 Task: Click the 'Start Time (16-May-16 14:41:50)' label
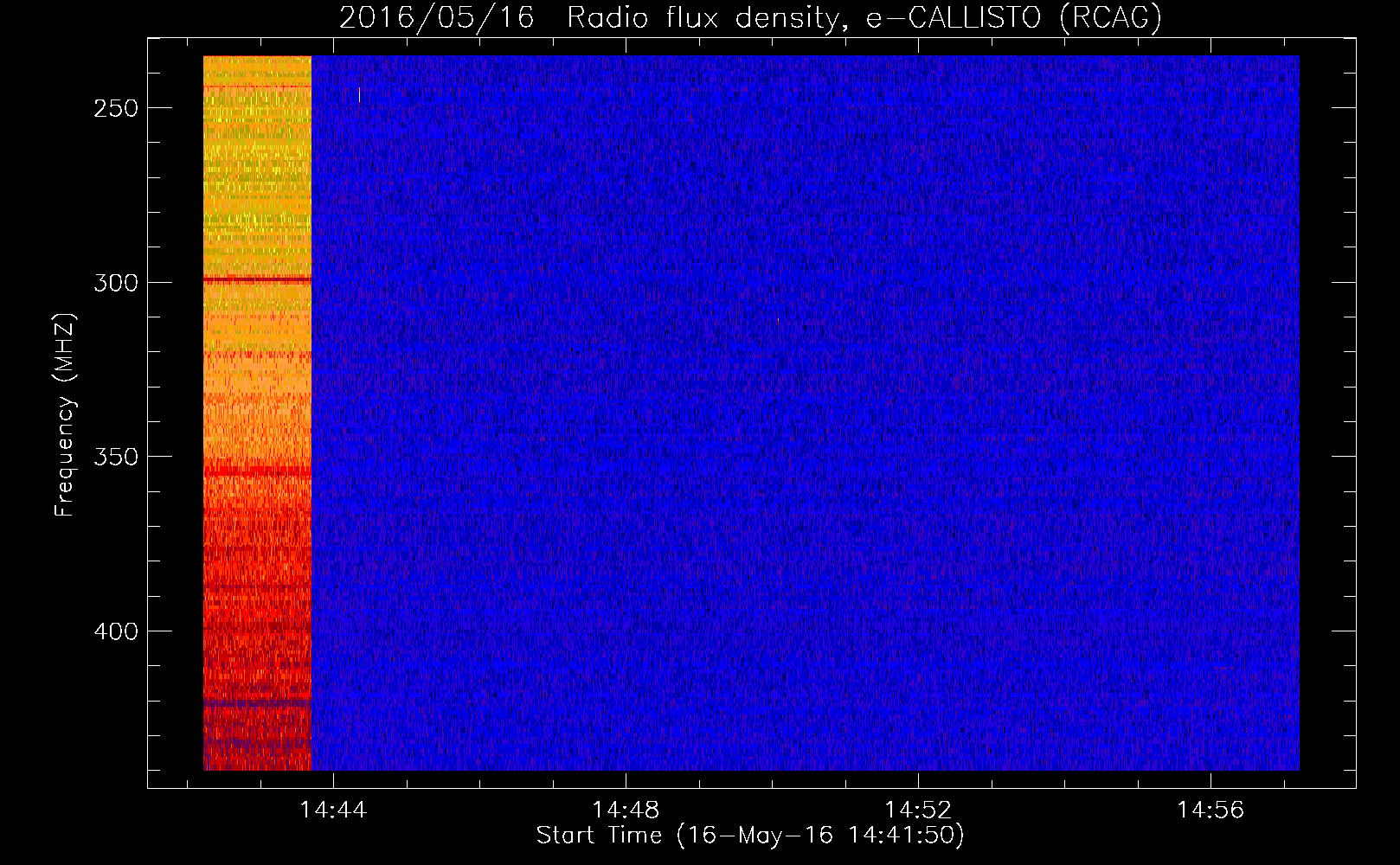[750, 836]
